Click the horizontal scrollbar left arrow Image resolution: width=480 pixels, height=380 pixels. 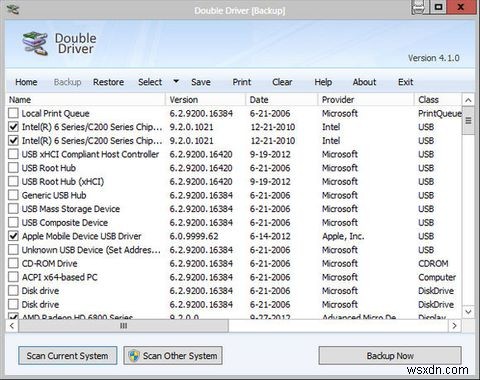coord(12,326)
